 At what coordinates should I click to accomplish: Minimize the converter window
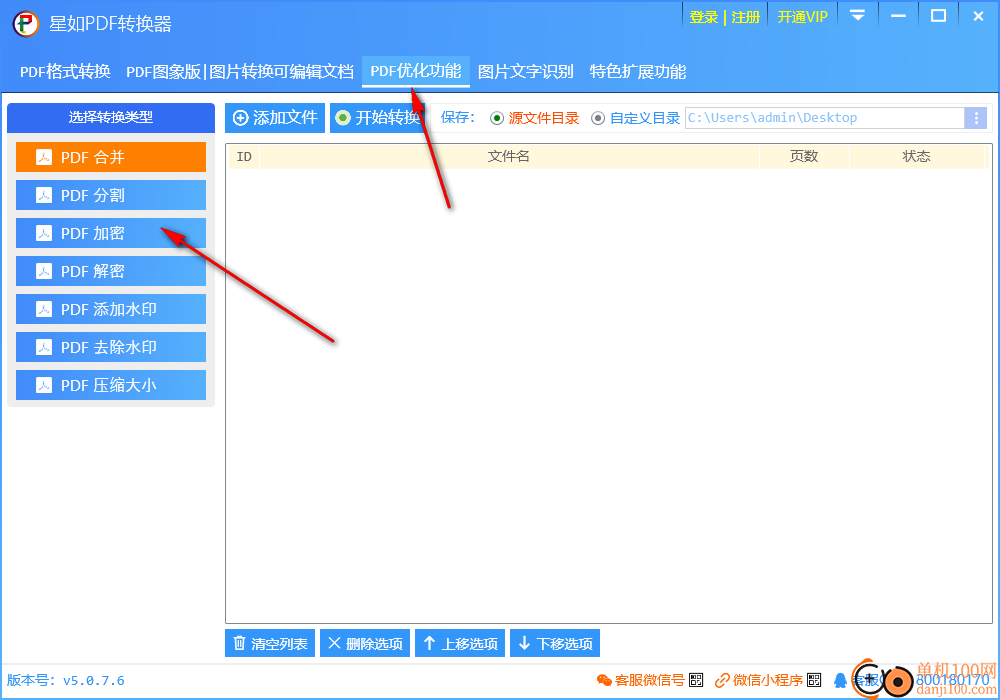[x=899, y=16]
